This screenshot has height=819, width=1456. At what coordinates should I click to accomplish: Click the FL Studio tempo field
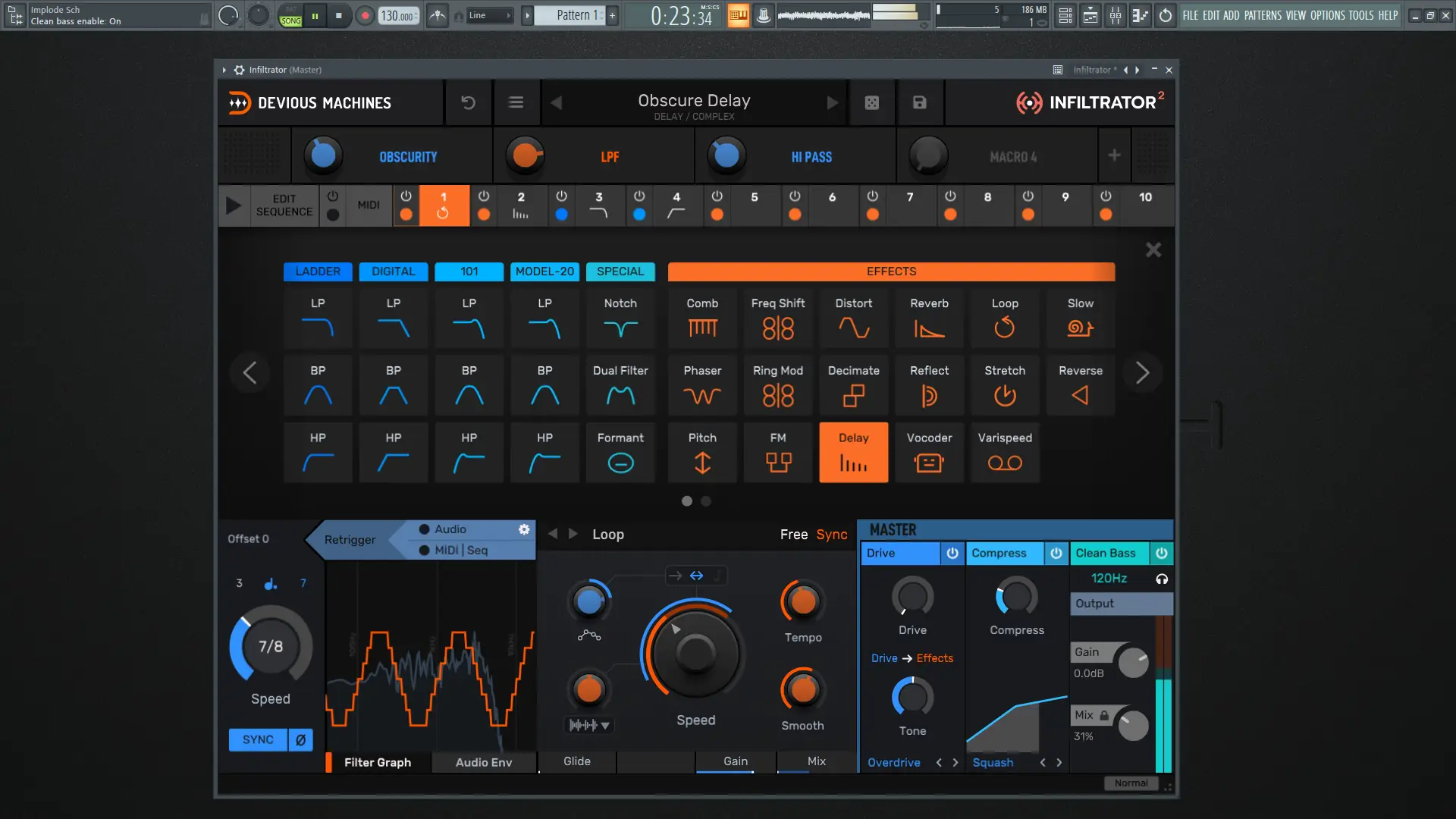(x=397, y=16)
